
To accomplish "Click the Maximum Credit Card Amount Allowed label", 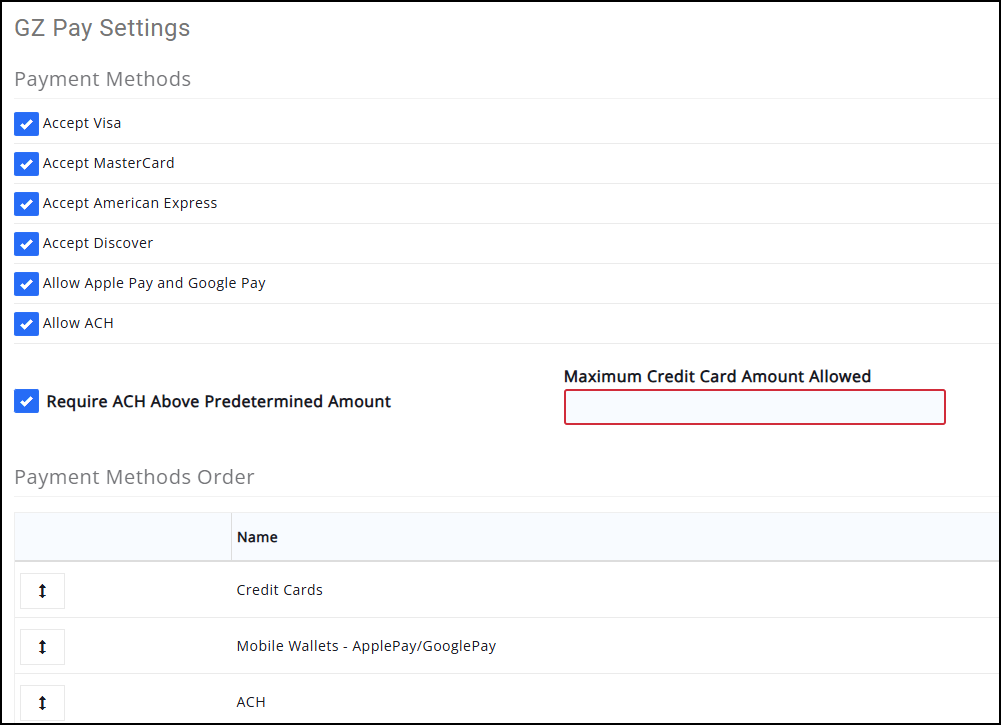I will (x=717, y=377).
